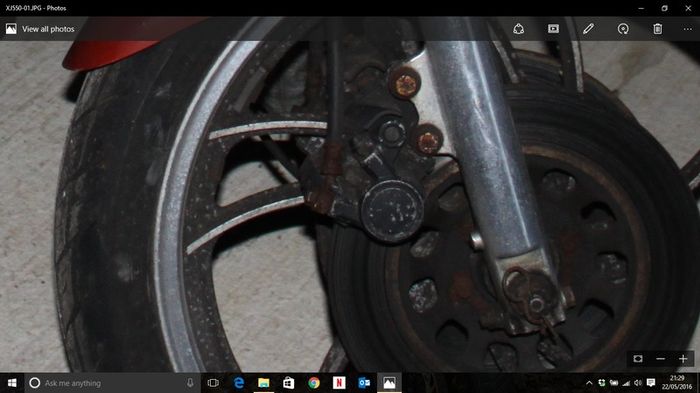This screenshot has width=700, height=393.
Task: Open Task View on the taskbar
Action: tap(213, 383)
